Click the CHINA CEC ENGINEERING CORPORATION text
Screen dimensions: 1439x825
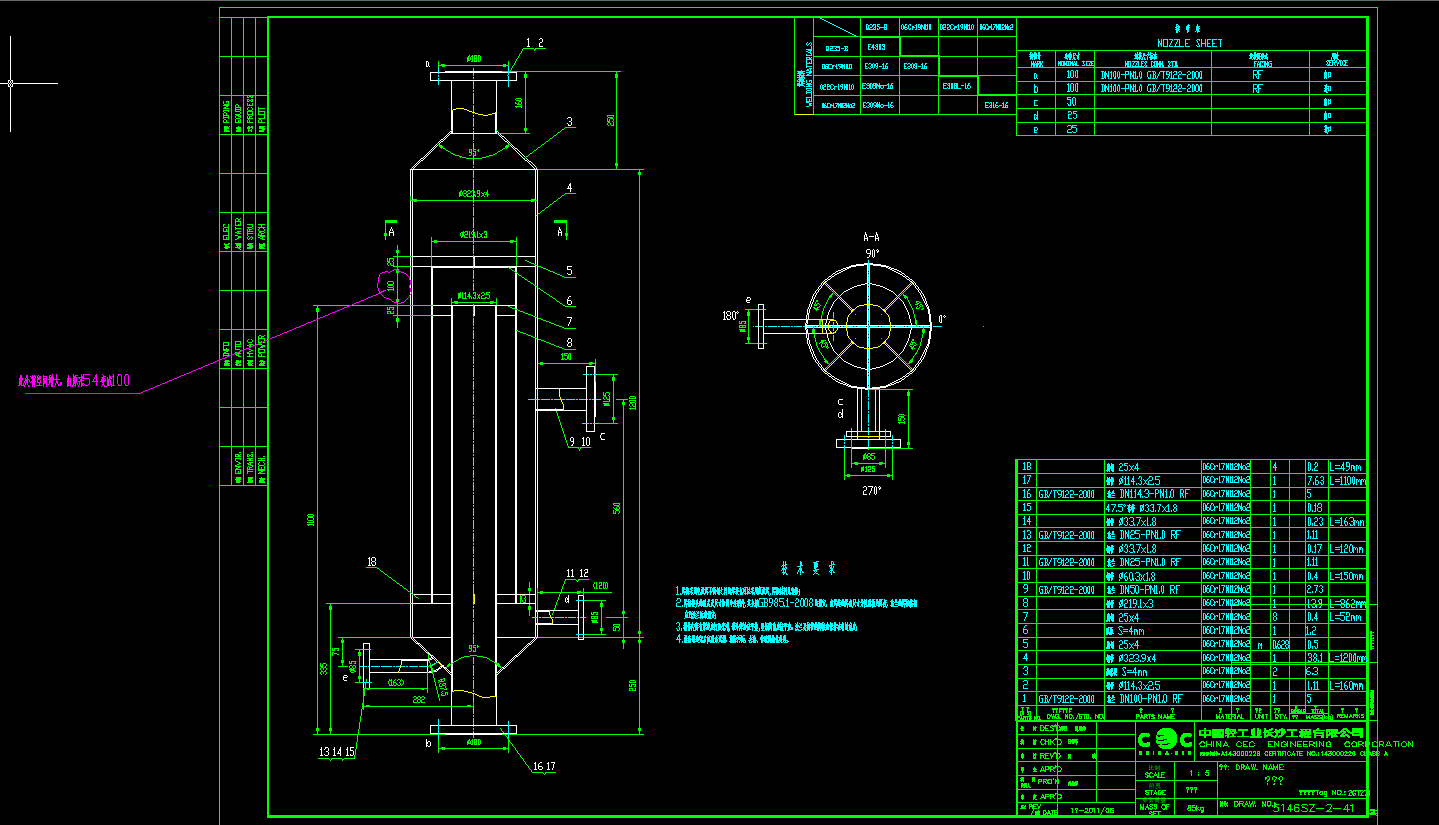tap(1305, 744)
